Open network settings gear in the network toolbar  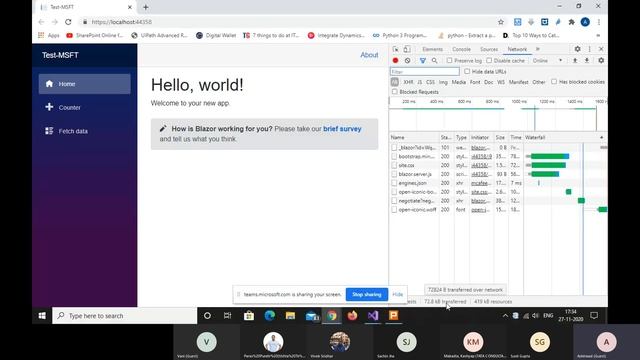pos(601,60)
